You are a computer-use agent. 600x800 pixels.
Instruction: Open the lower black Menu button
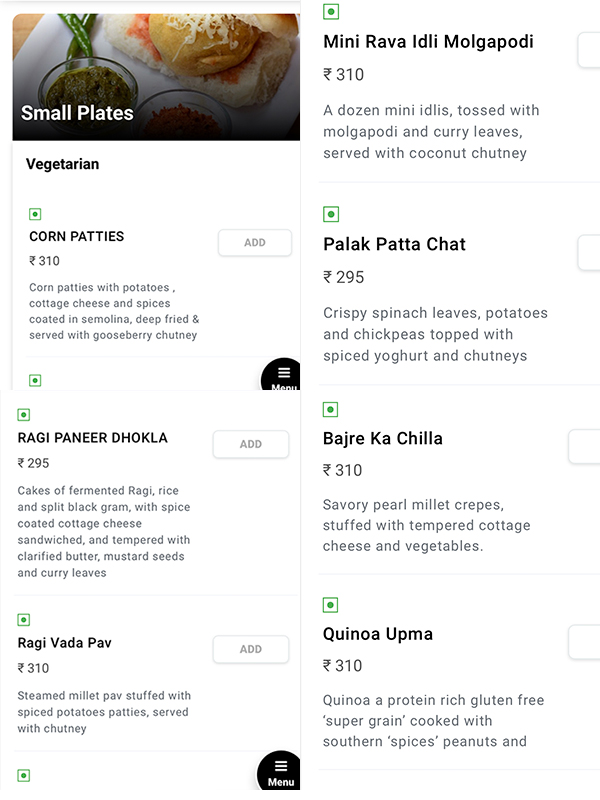click(x=280, y=772)
